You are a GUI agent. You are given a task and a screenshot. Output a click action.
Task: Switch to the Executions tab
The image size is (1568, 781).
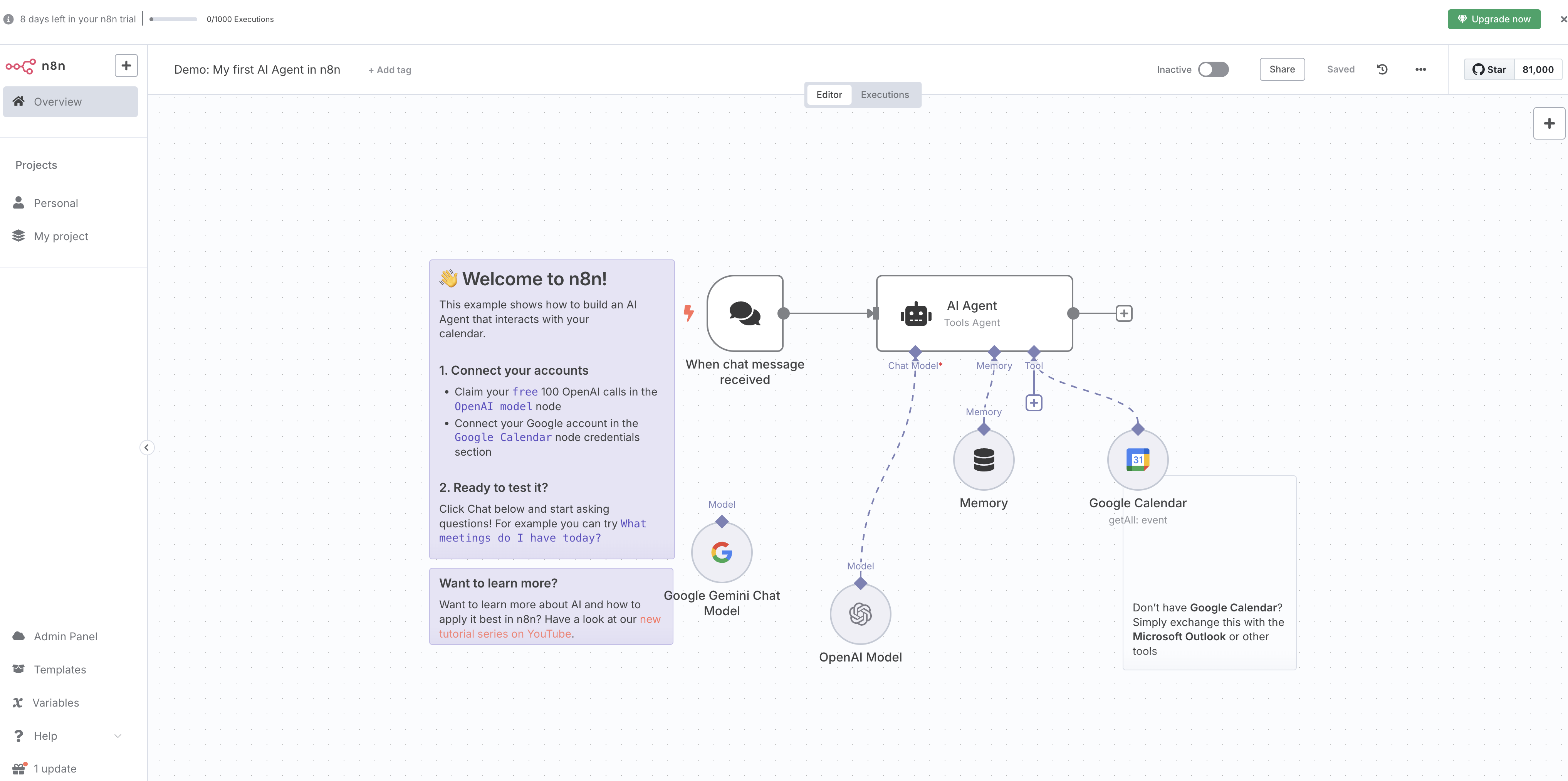[884, 95]
